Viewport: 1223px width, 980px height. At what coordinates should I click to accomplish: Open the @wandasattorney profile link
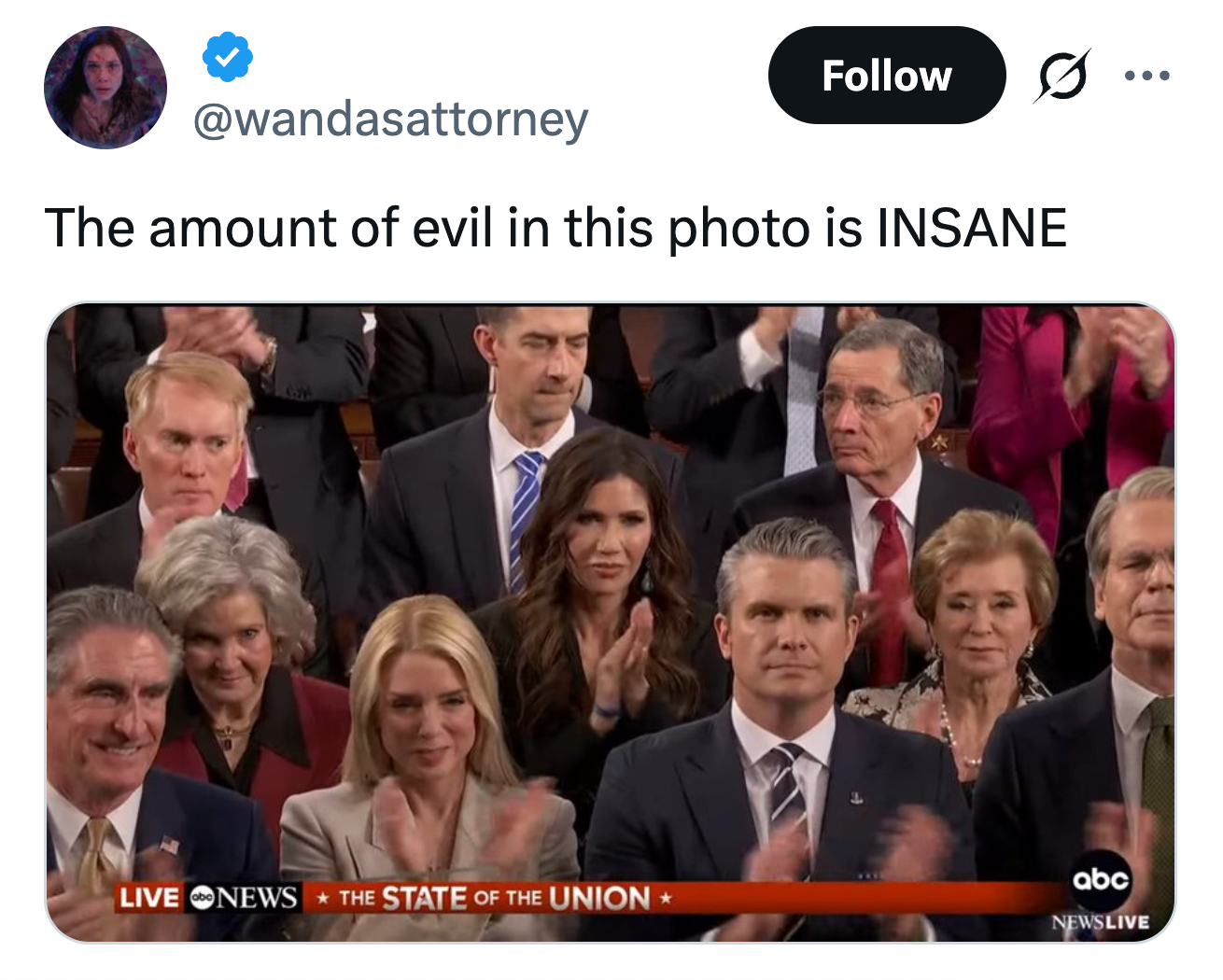click(x=390, y=119)
